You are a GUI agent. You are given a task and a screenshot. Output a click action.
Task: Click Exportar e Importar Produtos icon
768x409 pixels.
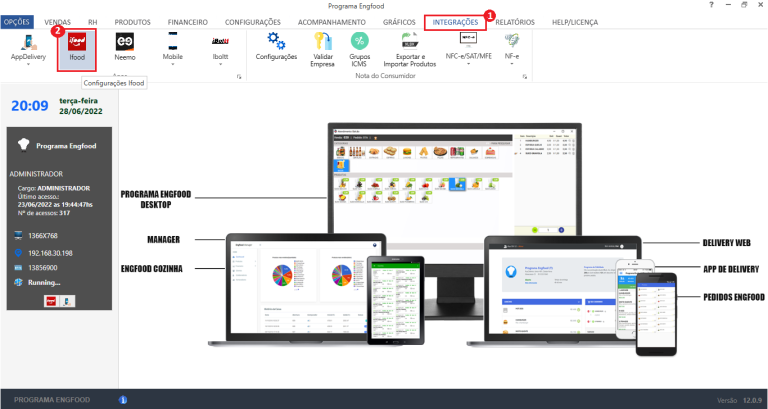coord(409,41)
